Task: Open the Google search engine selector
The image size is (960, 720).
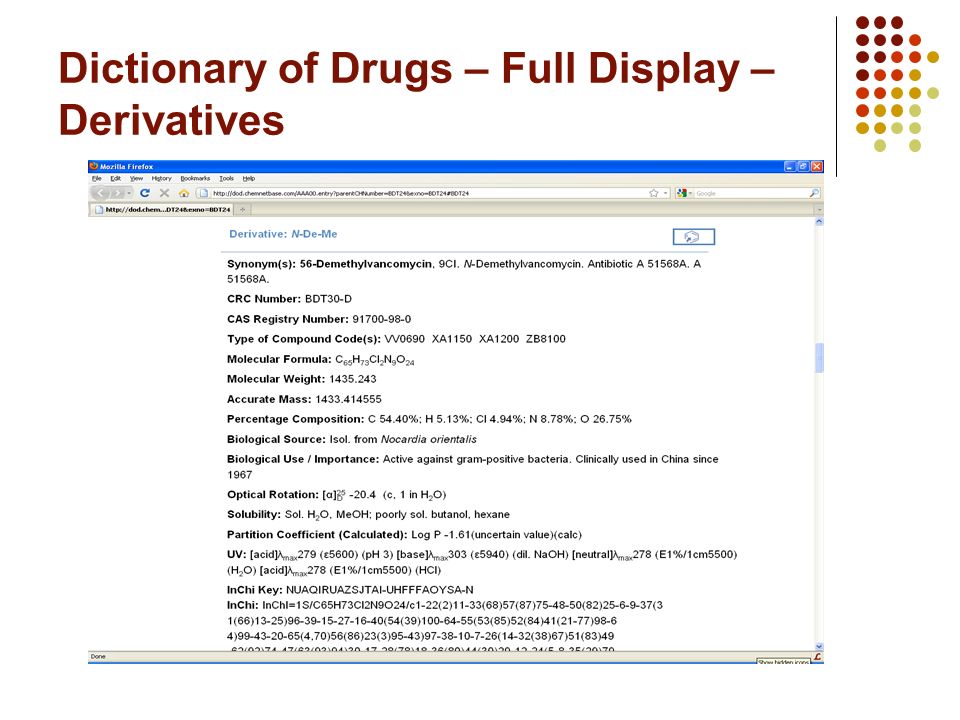Action: [684, 193]
